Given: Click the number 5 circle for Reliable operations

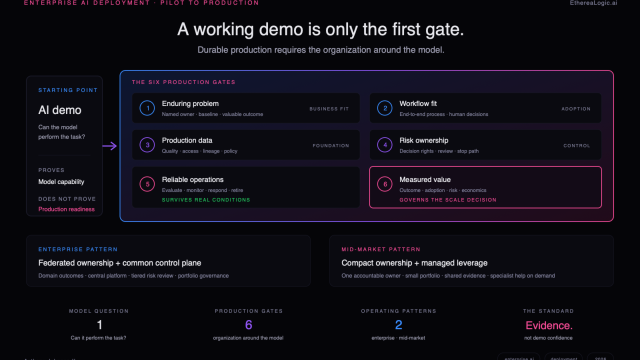Looking at the screenshot, I should tap(147, 184).
